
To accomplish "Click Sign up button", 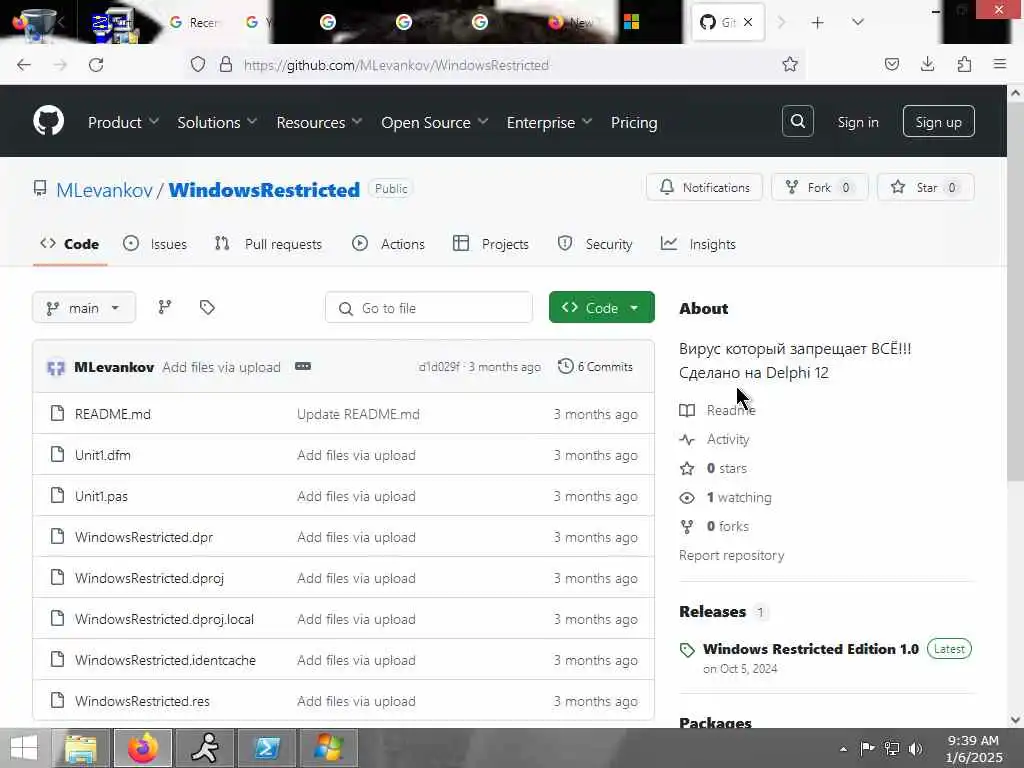I will point(938,121).
